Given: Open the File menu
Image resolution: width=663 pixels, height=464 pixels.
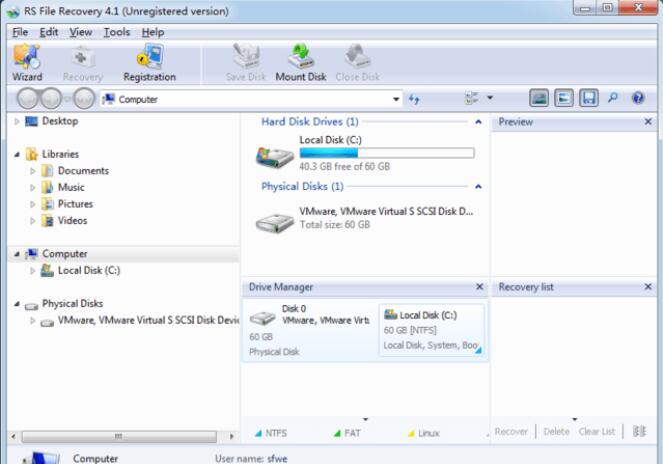Looking at the screenshot, I should click(20, 32).
